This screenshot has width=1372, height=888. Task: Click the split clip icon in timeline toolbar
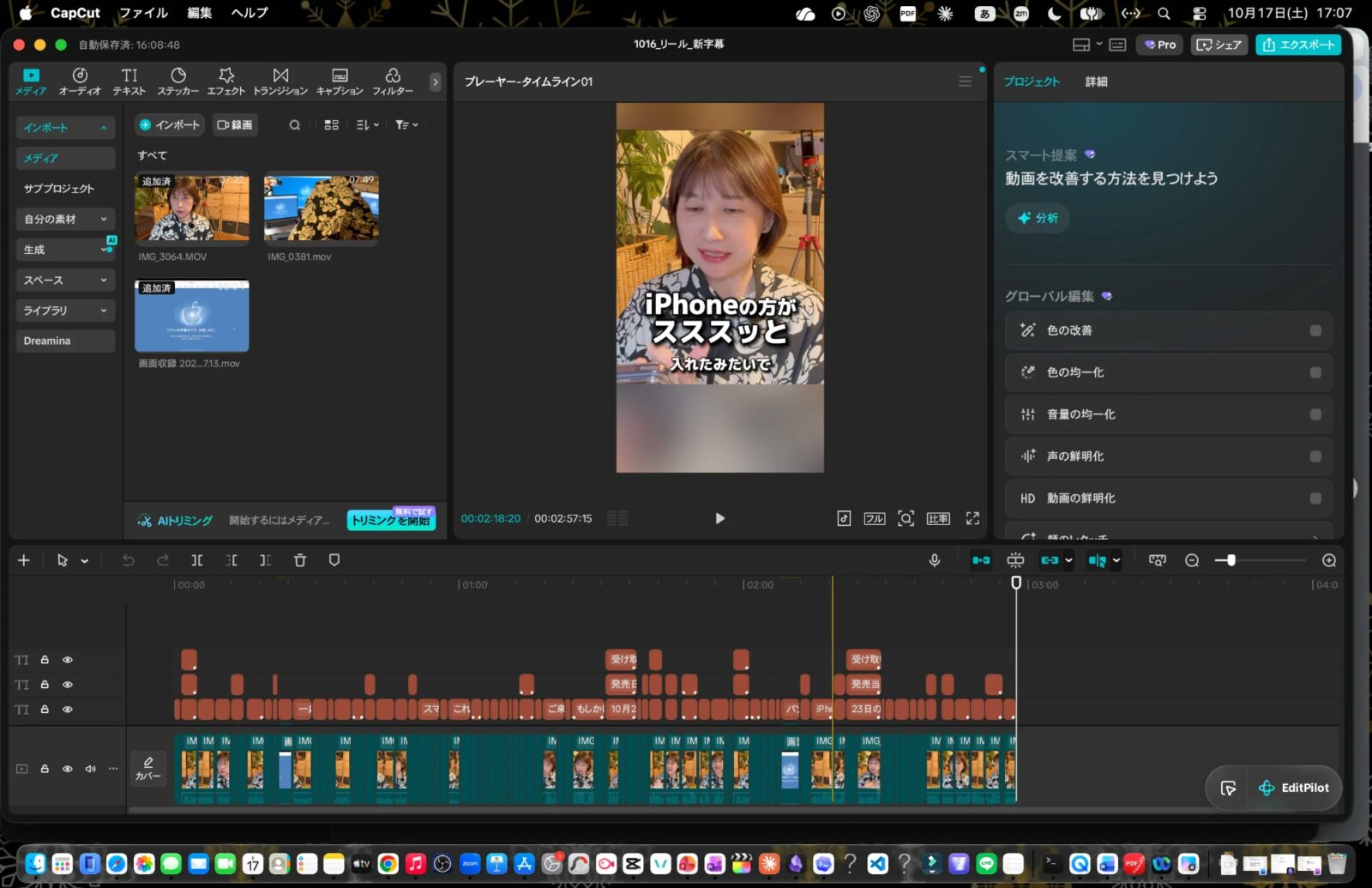pos(197,560)
